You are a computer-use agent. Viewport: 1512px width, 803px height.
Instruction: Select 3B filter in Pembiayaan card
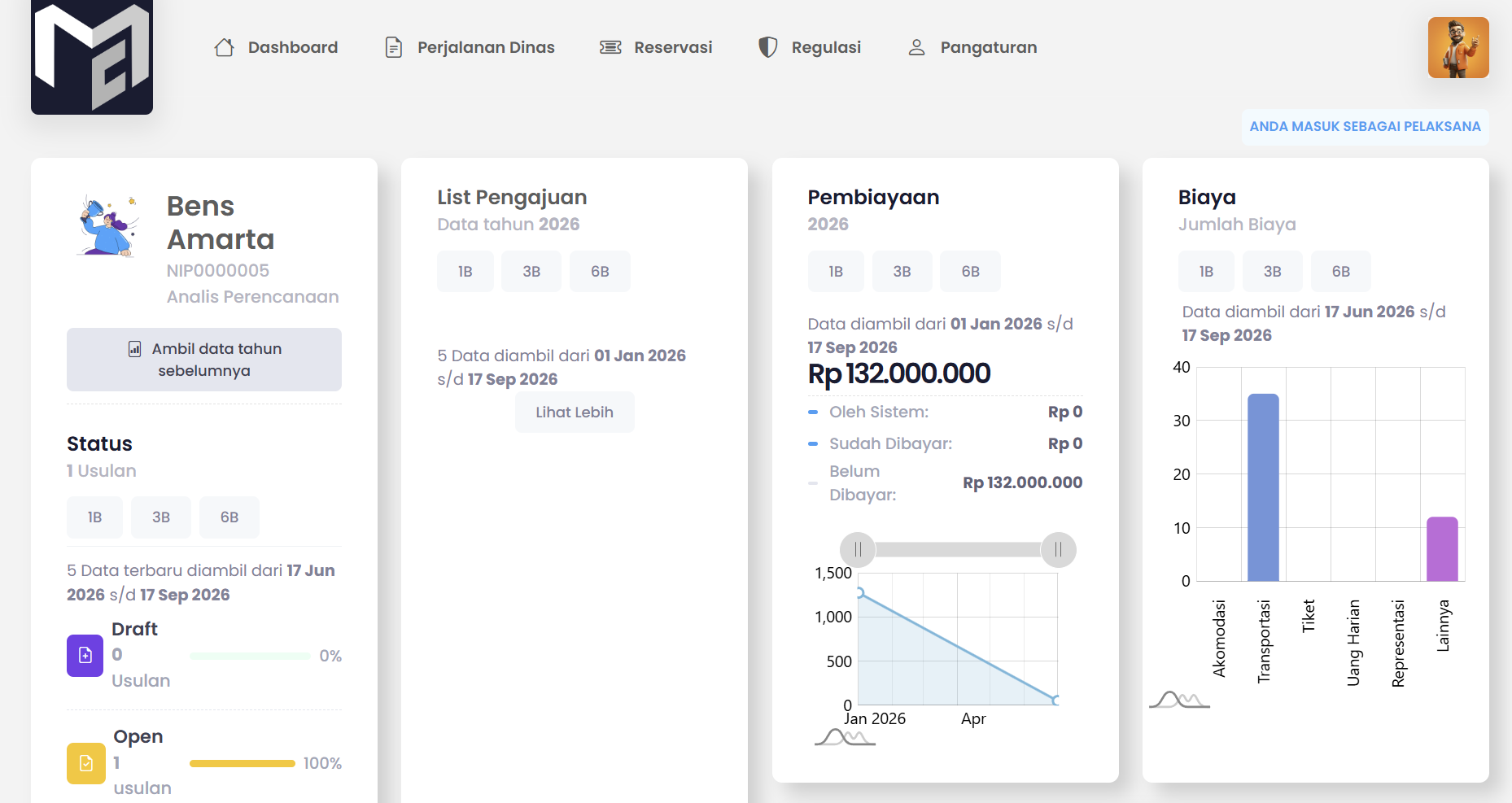click(902, 272)
